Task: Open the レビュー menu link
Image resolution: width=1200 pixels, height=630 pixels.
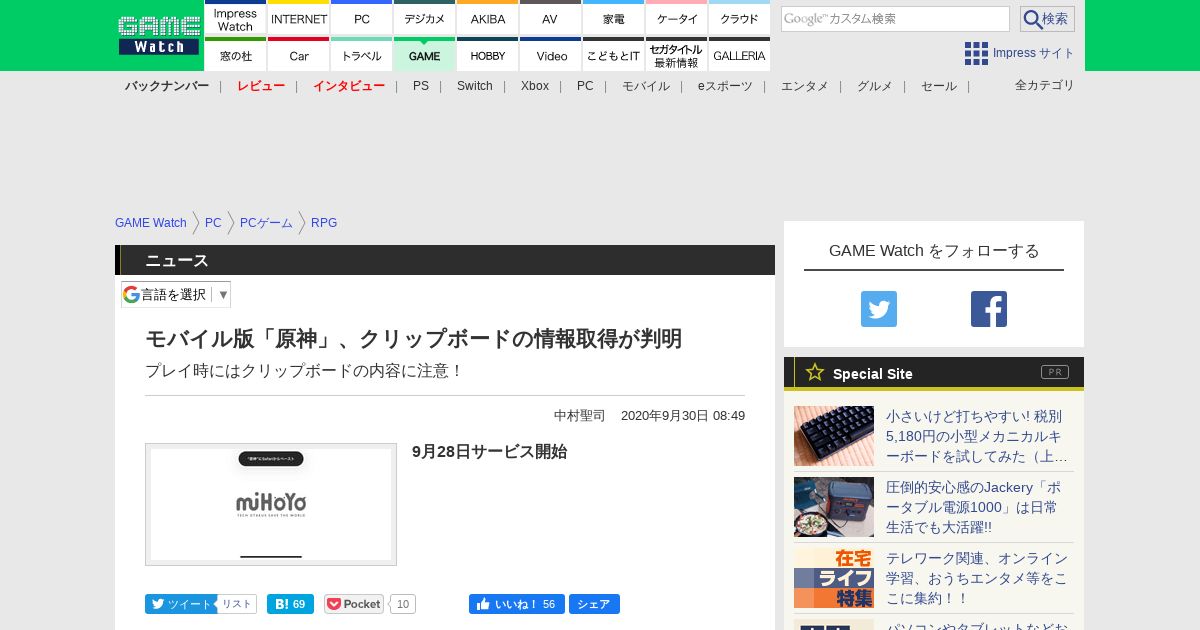Action: 261,86
